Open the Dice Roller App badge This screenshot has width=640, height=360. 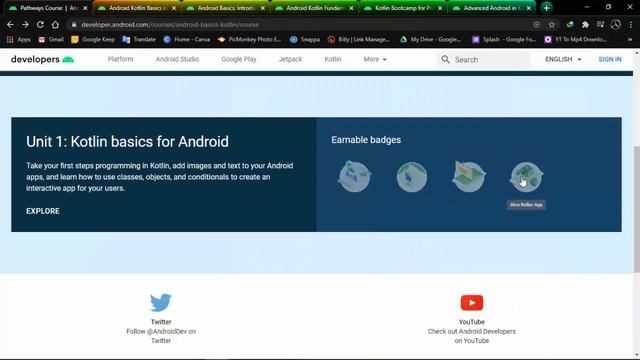527,177
